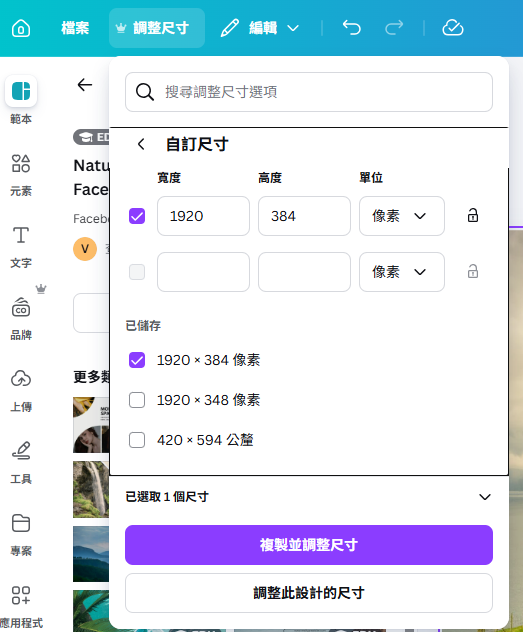Expand the 已選取 1 個尺寸 summary
523x632 pixels.
pyautogui.click(x=309, y=497)
